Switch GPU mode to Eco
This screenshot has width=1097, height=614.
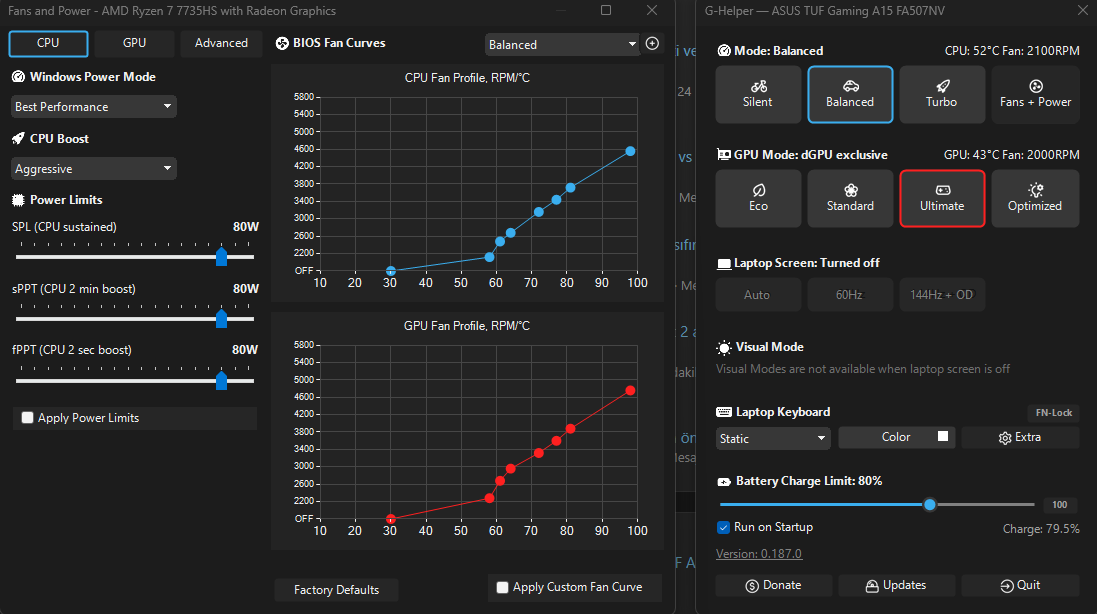pos(758,199)
